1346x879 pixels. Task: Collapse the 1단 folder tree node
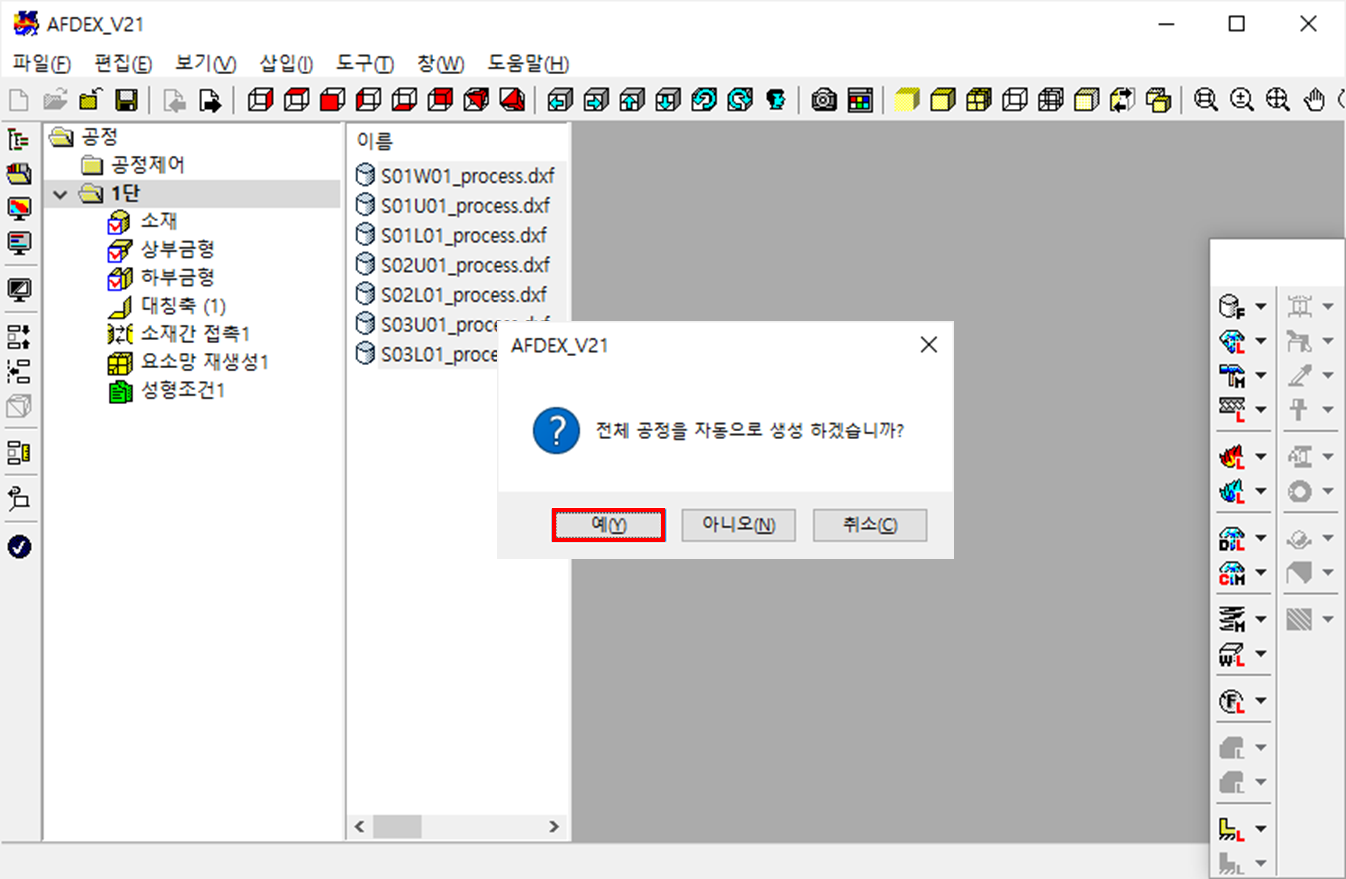(59, 194)
